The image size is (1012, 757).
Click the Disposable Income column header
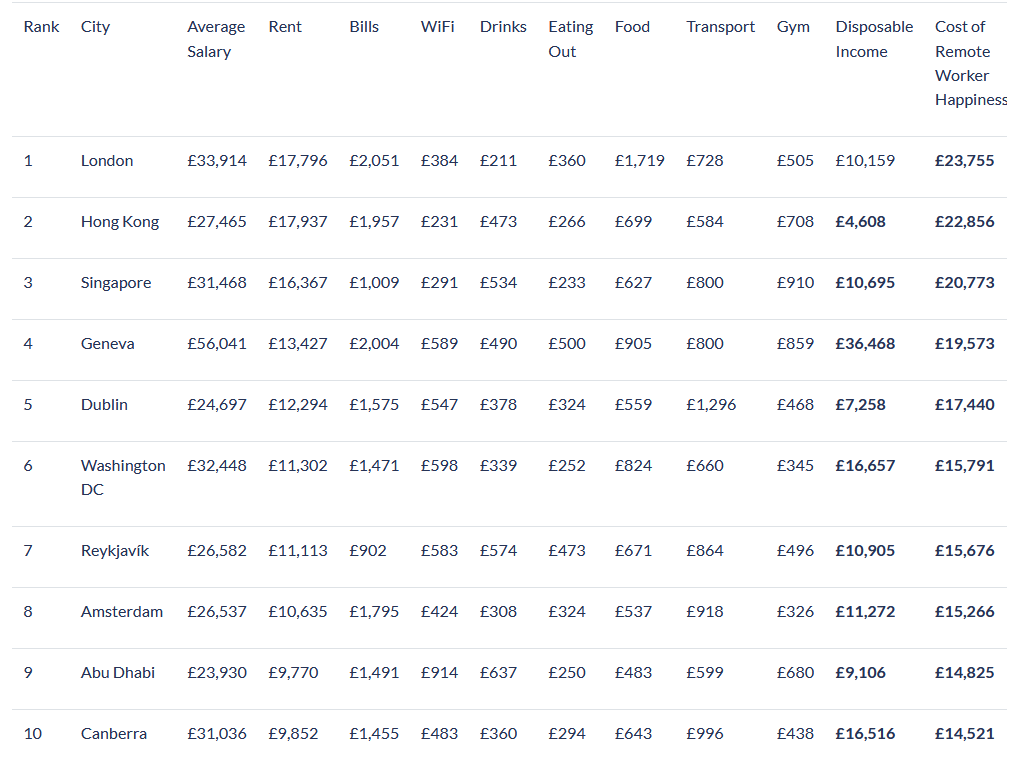874,39
